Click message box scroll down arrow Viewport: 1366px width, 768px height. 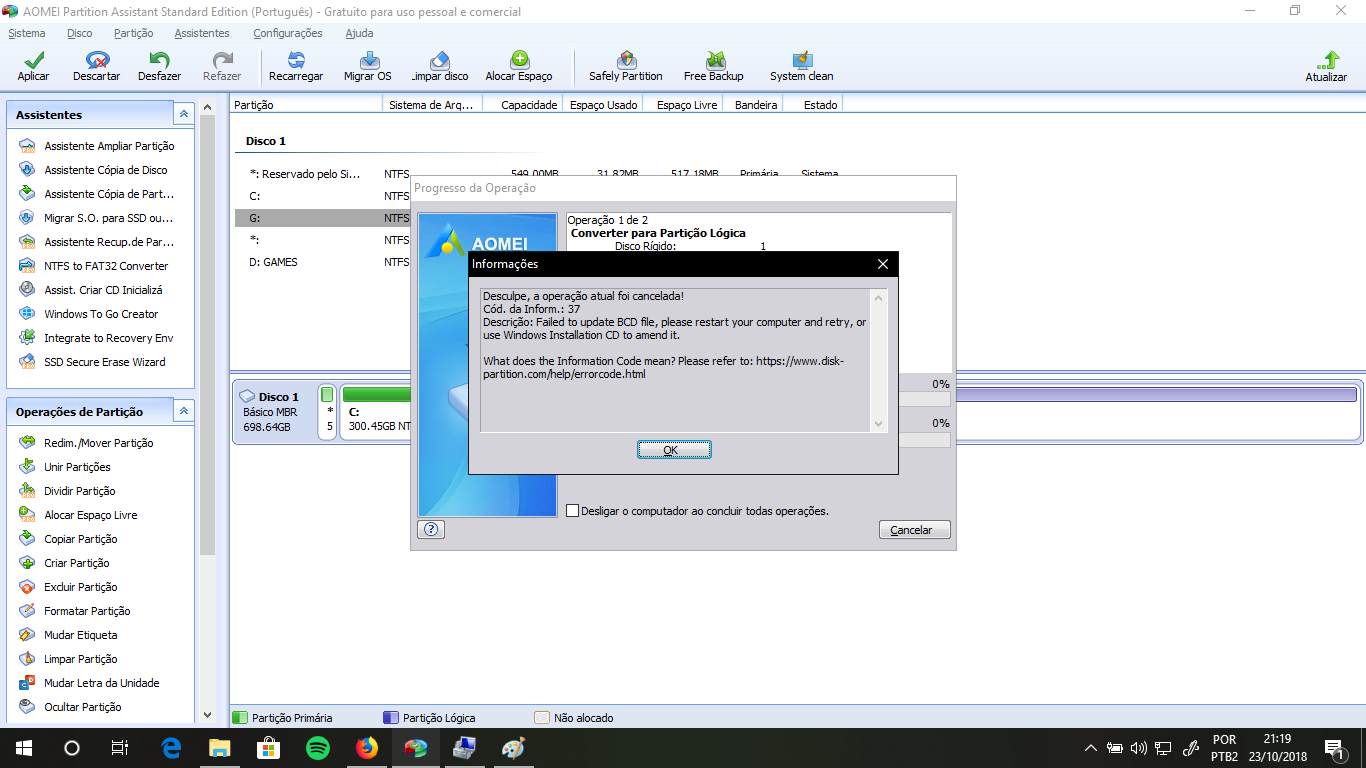[879, 424]
